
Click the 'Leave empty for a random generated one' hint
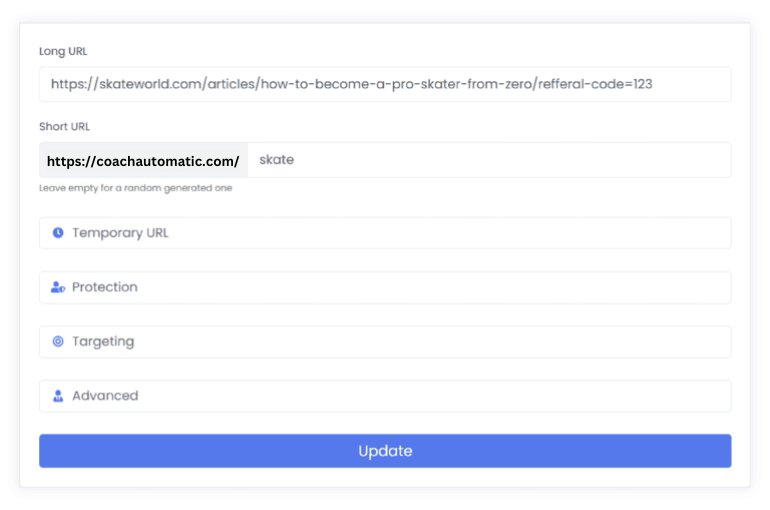coord(135,188)
